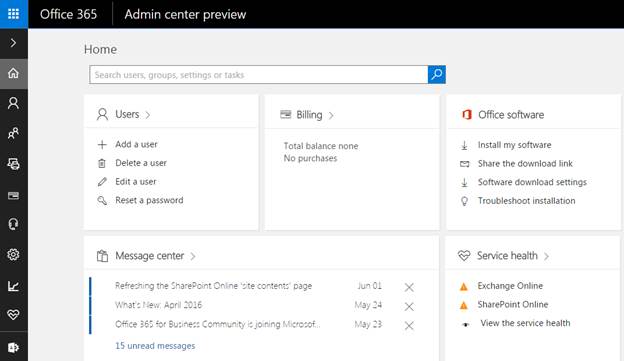Open Reports chart icon in sidebar
The image size is (624, 361).
pyautogui.click(x=14, y=285)
